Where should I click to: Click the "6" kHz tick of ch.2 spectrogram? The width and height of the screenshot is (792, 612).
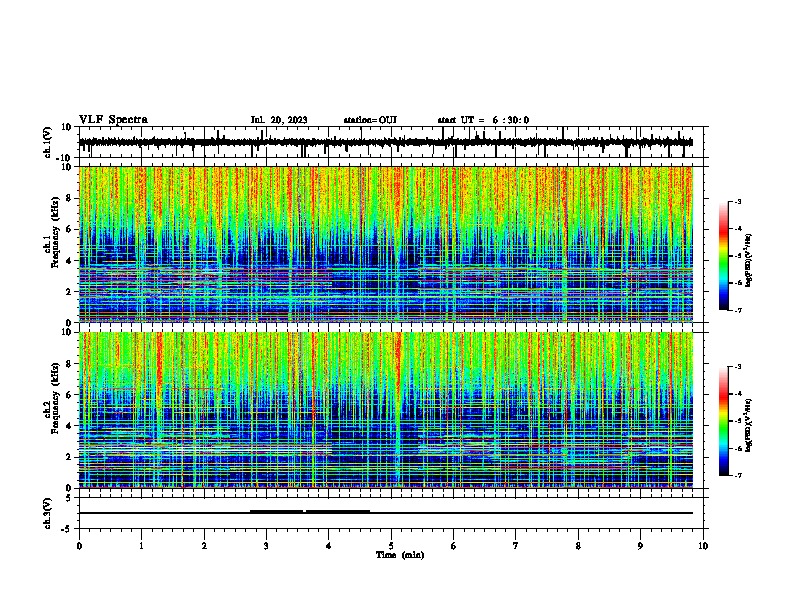click(70, 395)
